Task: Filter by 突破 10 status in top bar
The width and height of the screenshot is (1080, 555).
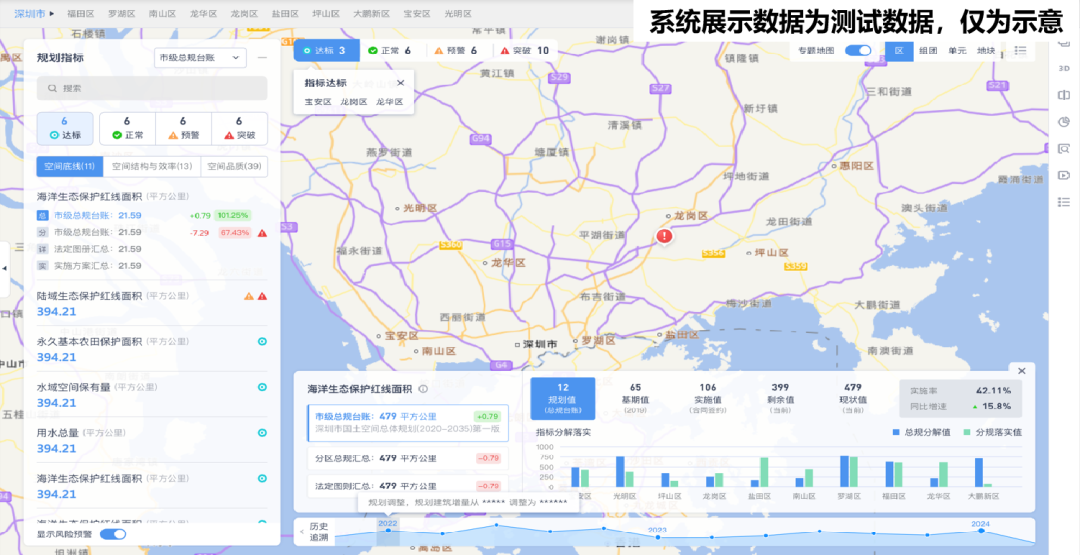Action: click(x=525, y=50)
